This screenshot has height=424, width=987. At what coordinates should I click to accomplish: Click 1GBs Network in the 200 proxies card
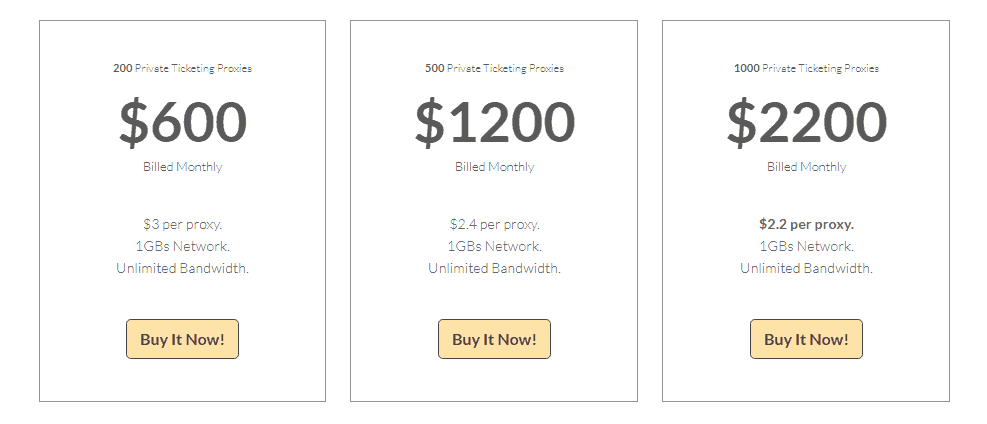[183, 246]
